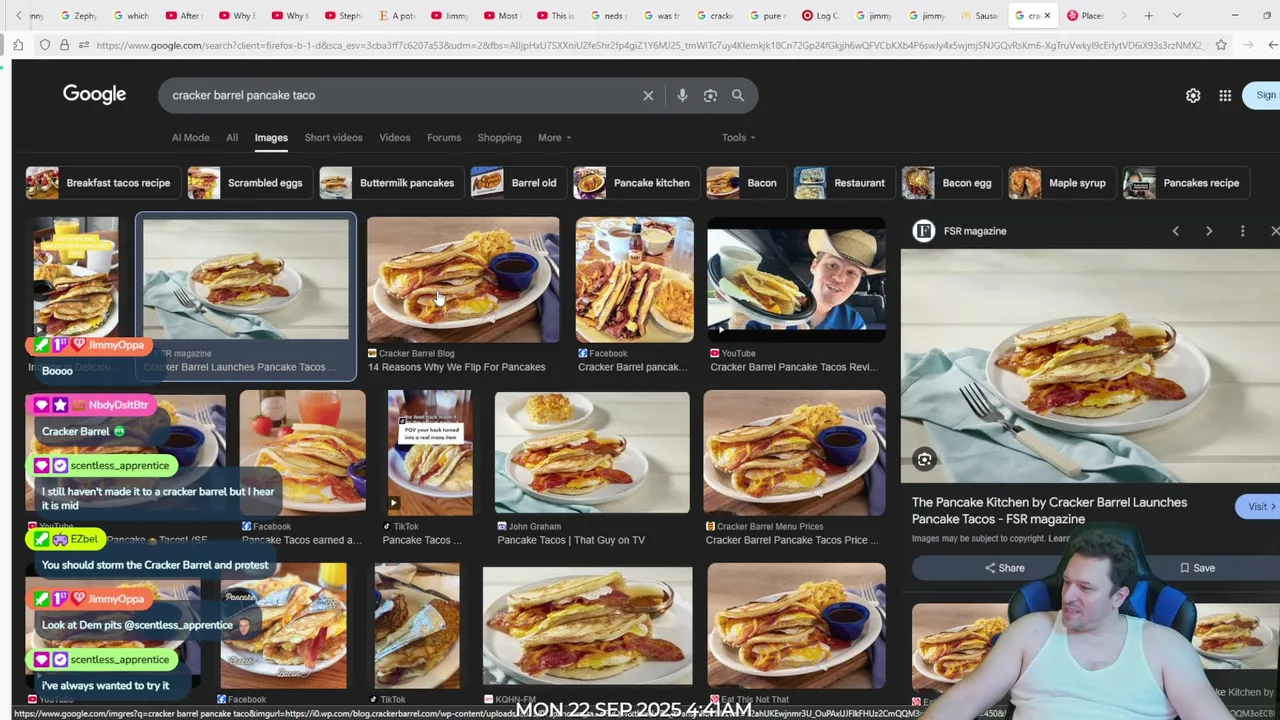The height and width of the screenshot is (720, 1280).
Task: Submit search with the magnifier icon
Action: tap(738, 96)
